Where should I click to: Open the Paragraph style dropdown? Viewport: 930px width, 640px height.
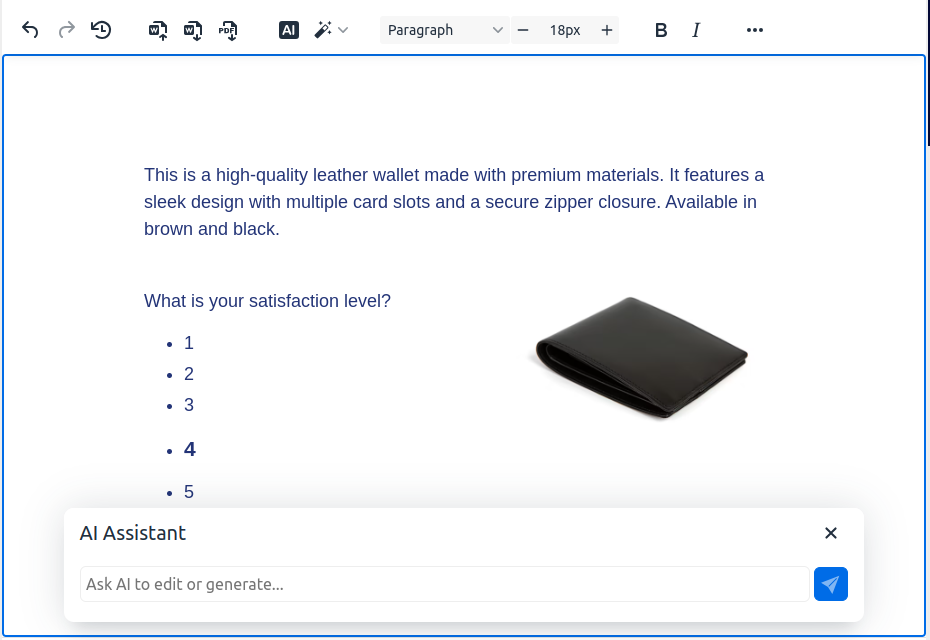pyautogui.click(x=445, y=30)
